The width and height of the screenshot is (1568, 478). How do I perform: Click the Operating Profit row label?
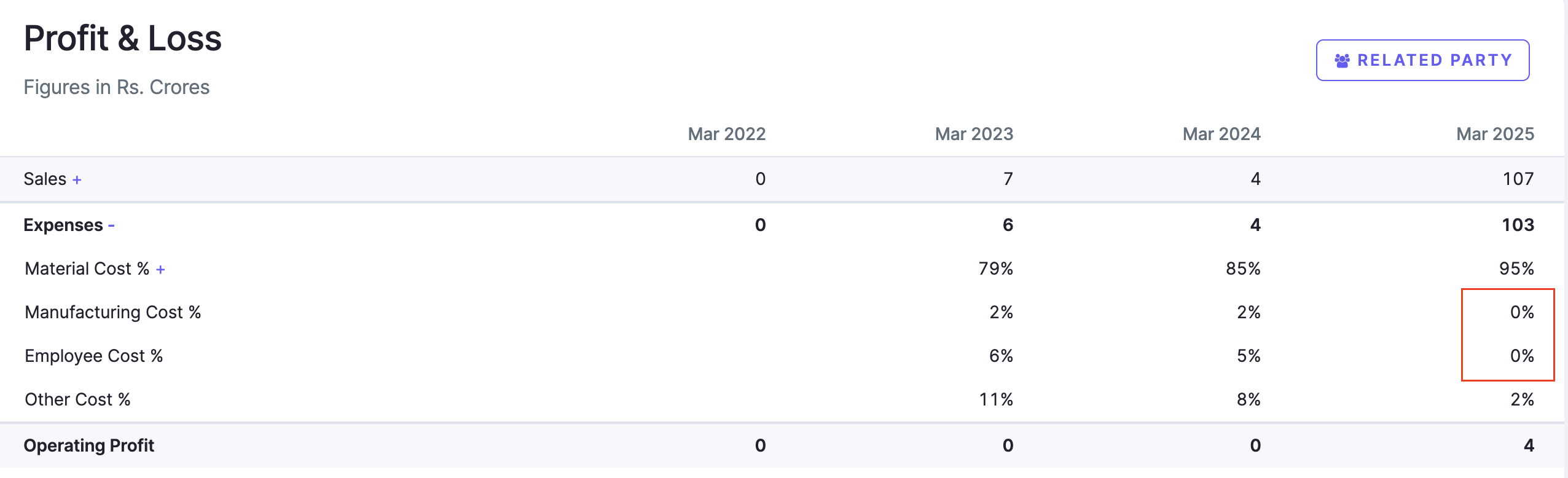coord(89,445)
